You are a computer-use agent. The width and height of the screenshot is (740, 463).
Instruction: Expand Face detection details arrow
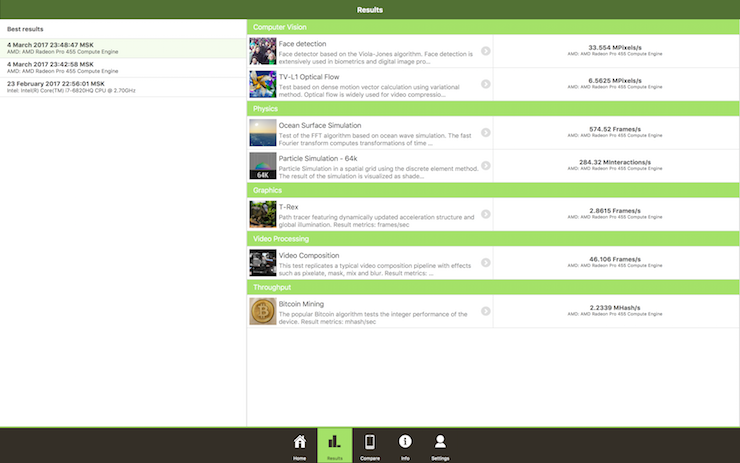coord(486,51)
